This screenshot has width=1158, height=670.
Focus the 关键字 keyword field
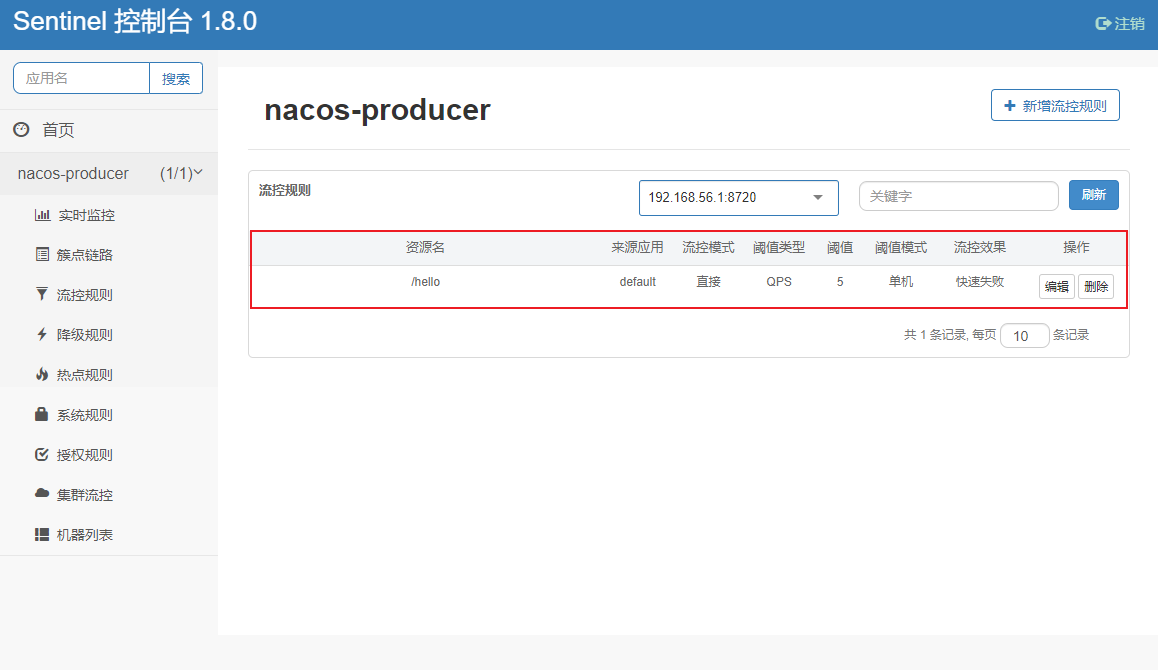[x=959, y=196]
